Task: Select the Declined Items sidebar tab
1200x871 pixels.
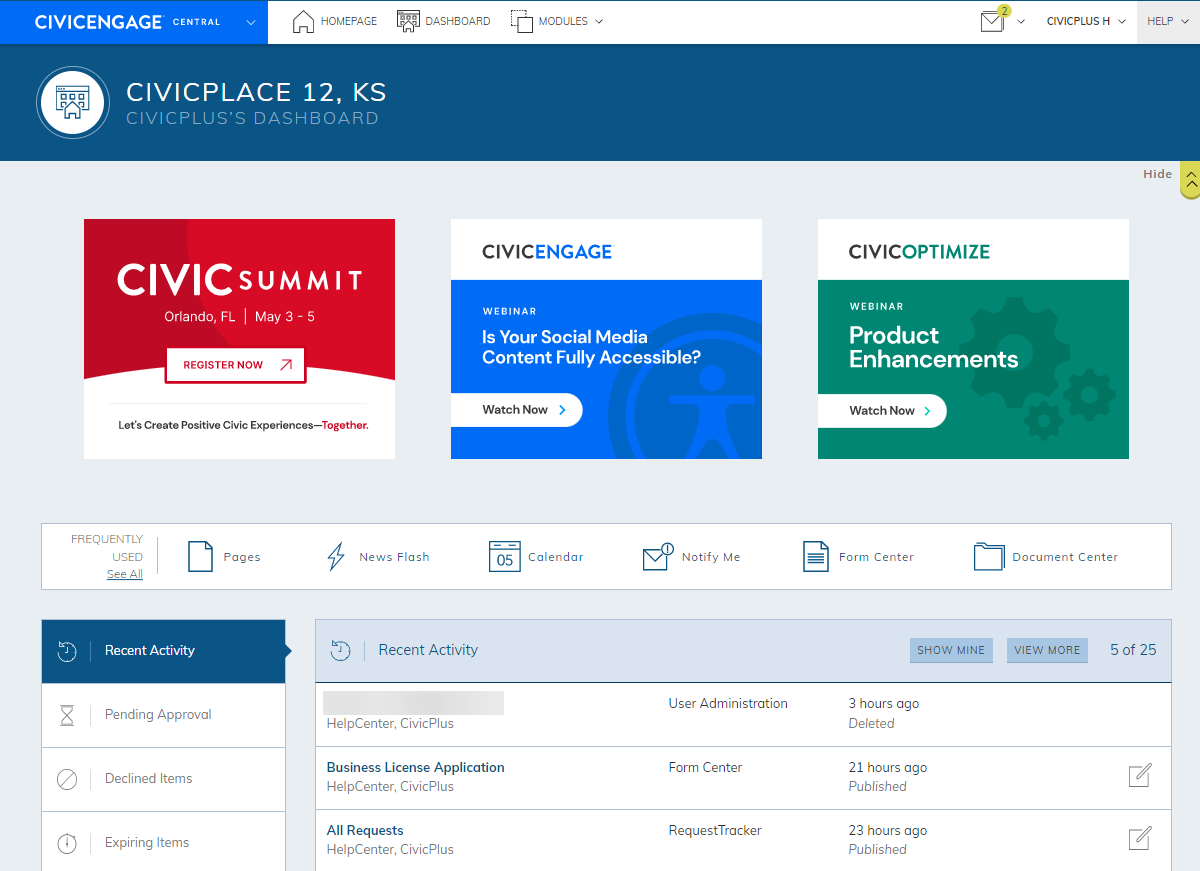Action: 163,779
